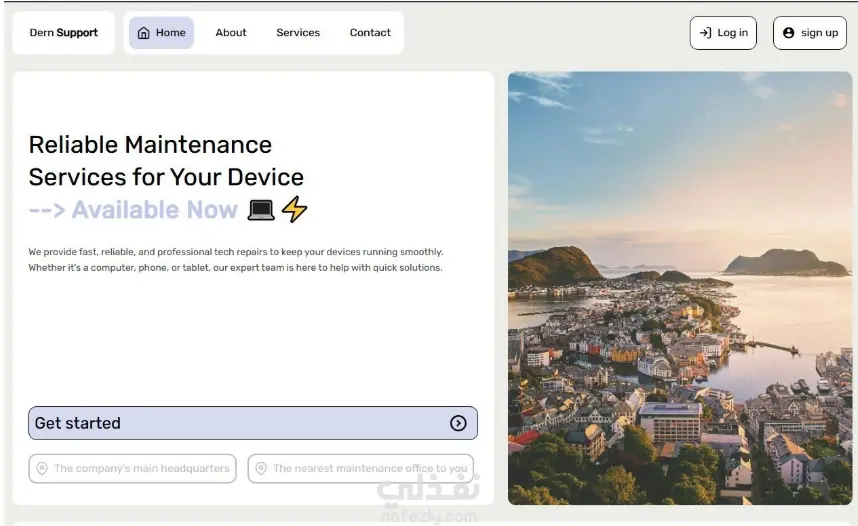The width and height of the screenshot is (858, 526).
Task: Open the Contact page
Action: pyautogui.click(x=370, y=33)
